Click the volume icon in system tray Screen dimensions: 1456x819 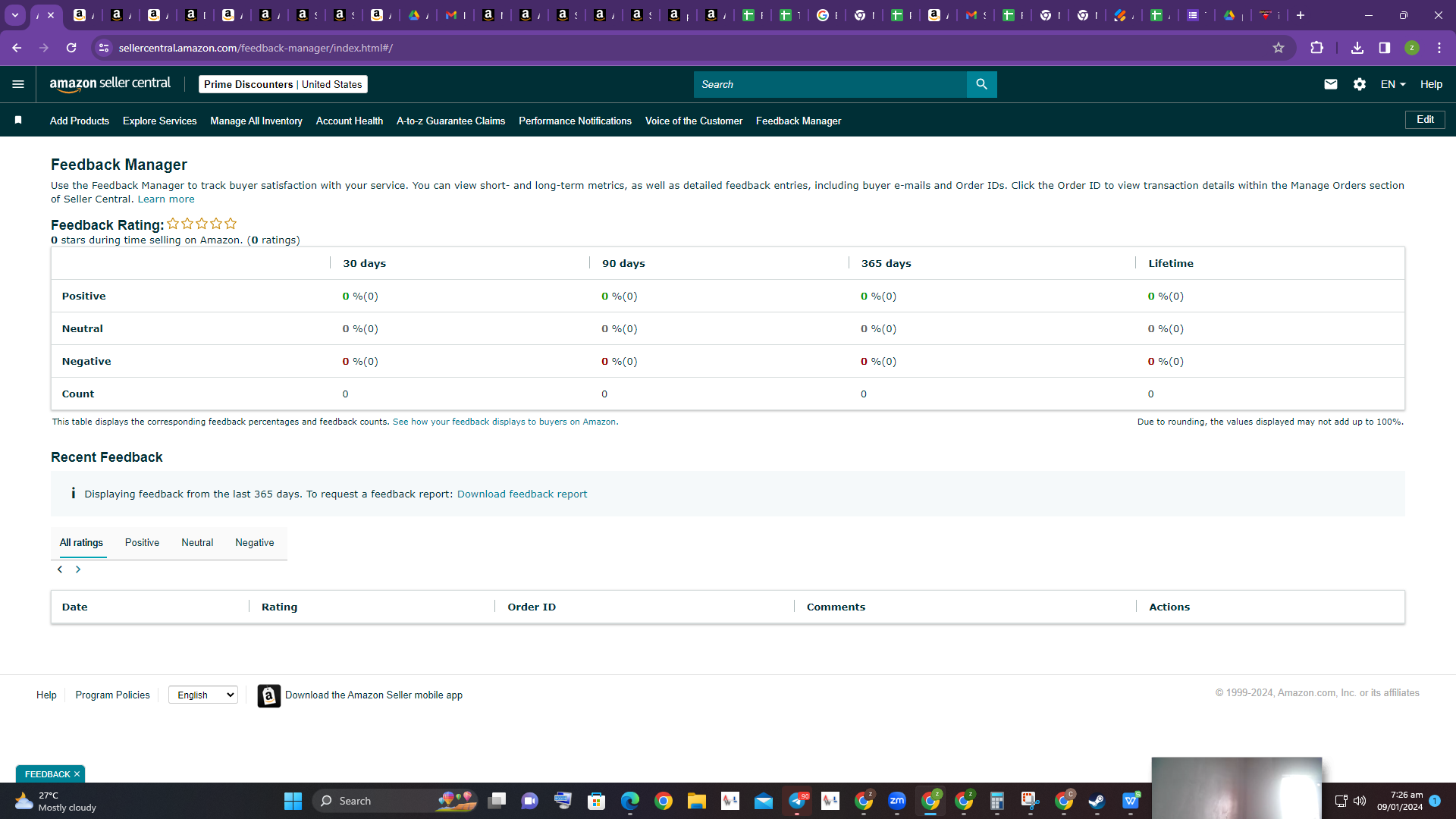click(1360, 801)
